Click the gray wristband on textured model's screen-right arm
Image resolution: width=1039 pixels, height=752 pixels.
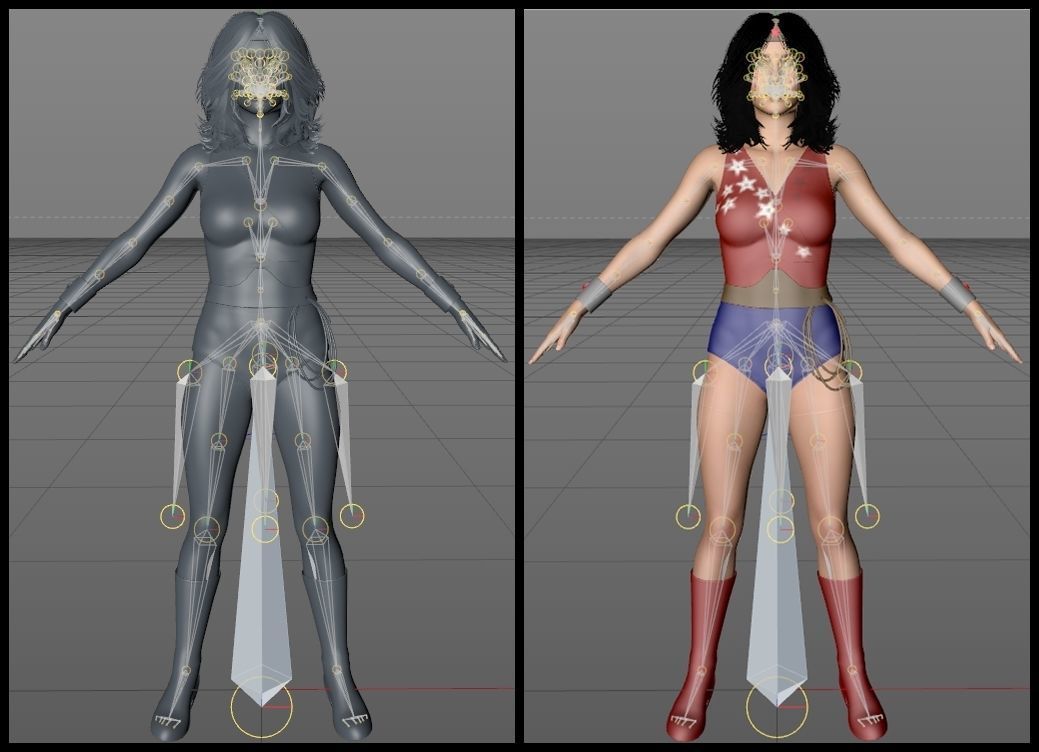click(x=957, y=295)
